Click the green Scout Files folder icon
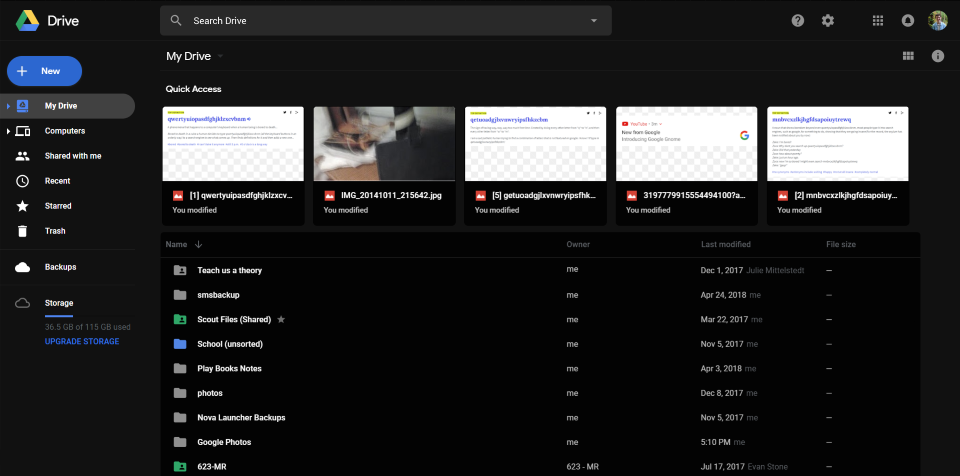This screenshot has height=476, width=960. tap(180, 319)
